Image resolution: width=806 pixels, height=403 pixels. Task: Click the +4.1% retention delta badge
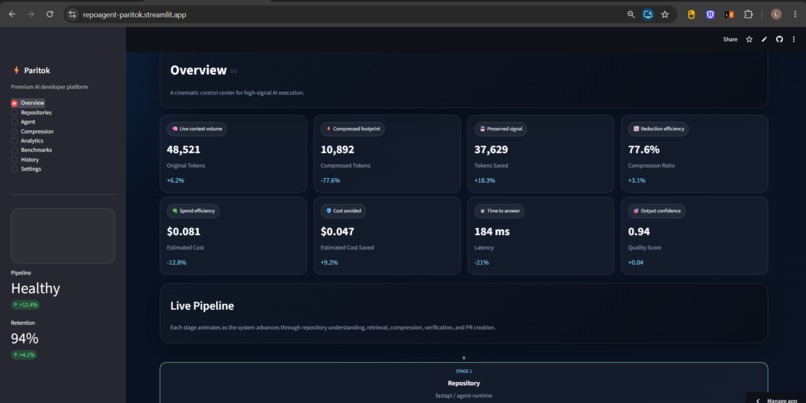pyautogui.click(x=24, y=355)
